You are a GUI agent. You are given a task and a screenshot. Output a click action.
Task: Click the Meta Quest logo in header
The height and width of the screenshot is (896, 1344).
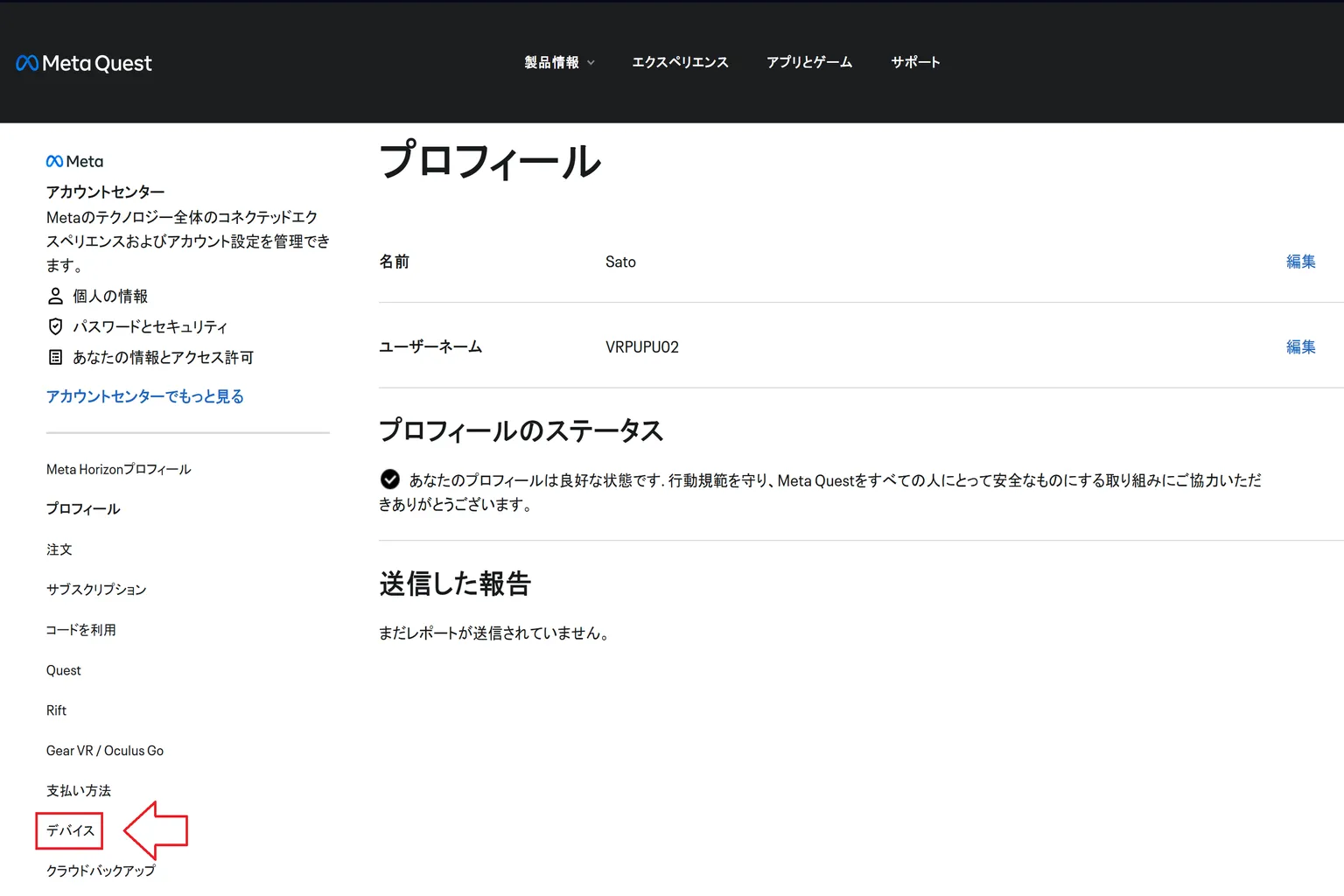point(84,63)
